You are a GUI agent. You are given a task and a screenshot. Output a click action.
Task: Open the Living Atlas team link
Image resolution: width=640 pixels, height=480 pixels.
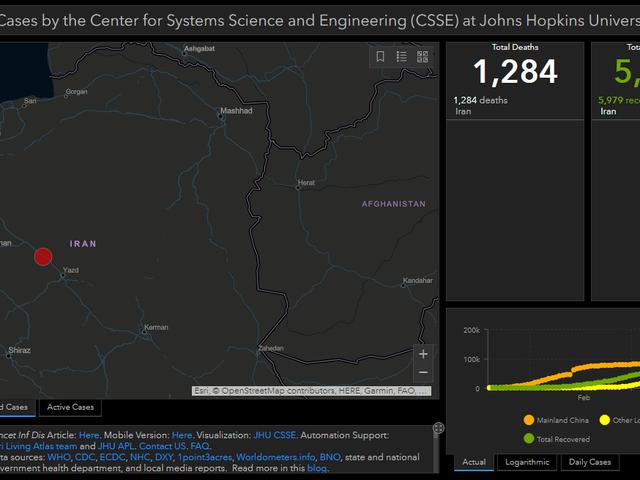point(38,446)
